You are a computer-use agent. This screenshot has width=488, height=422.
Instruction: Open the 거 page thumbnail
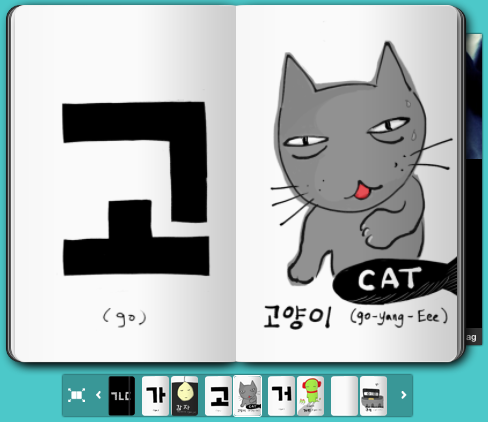[x=281, y=396]
